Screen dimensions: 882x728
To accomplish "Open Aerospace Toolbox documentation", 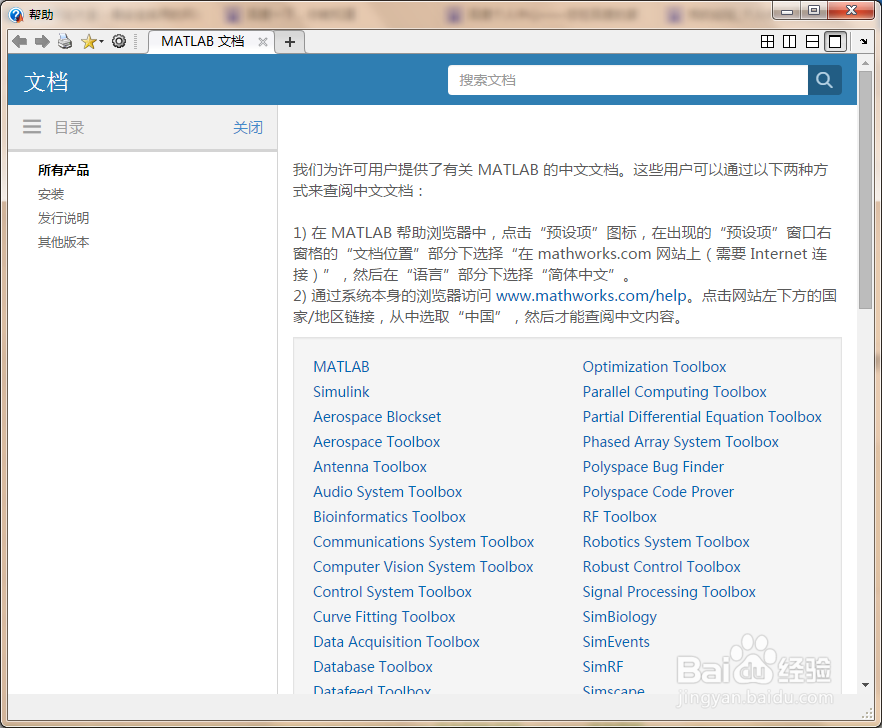I will coord(376,442).
